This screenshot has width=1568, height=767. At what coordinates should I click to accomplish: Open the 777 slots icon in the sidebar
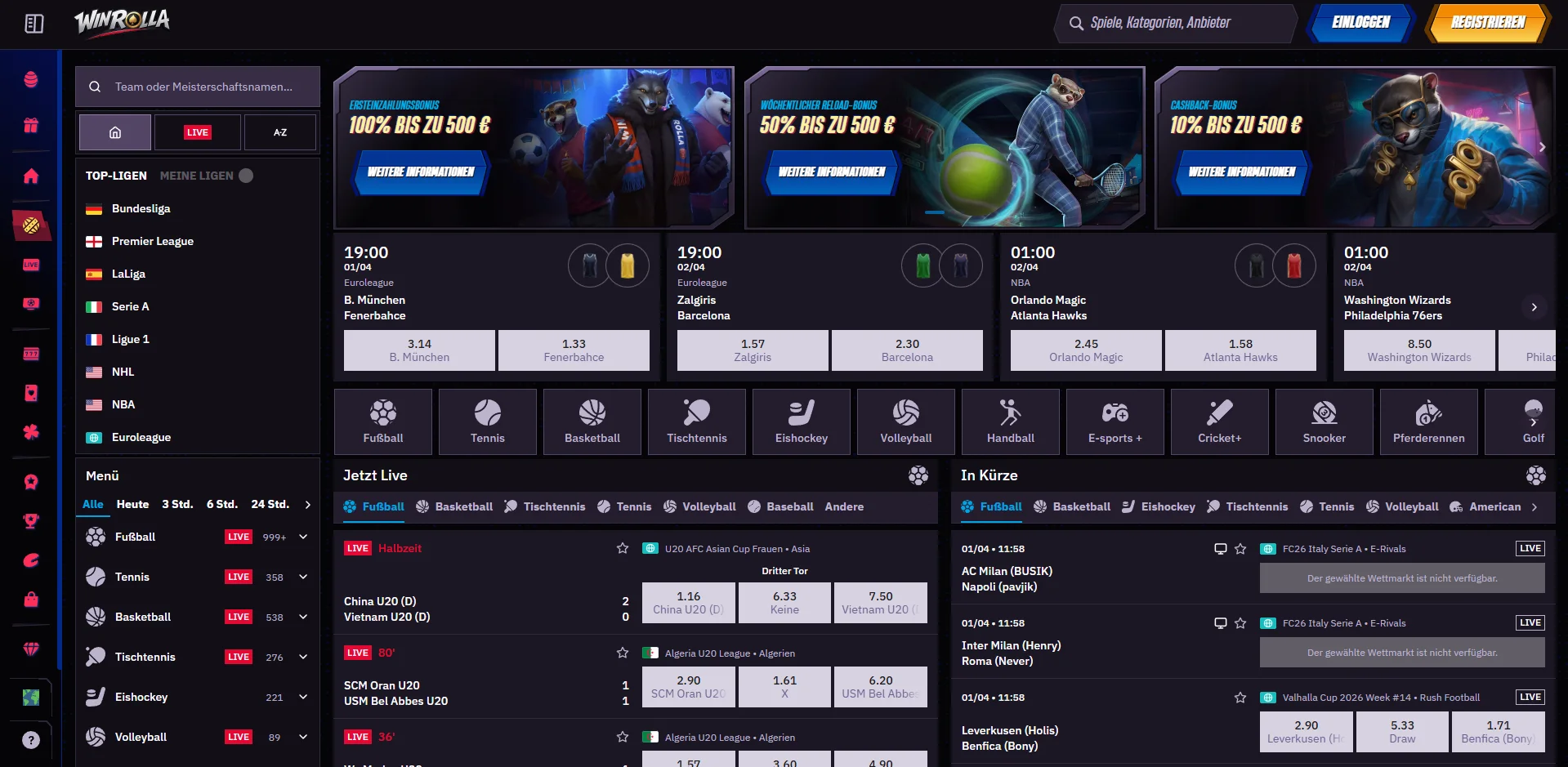pyautogui.click(x=30, y=353)
